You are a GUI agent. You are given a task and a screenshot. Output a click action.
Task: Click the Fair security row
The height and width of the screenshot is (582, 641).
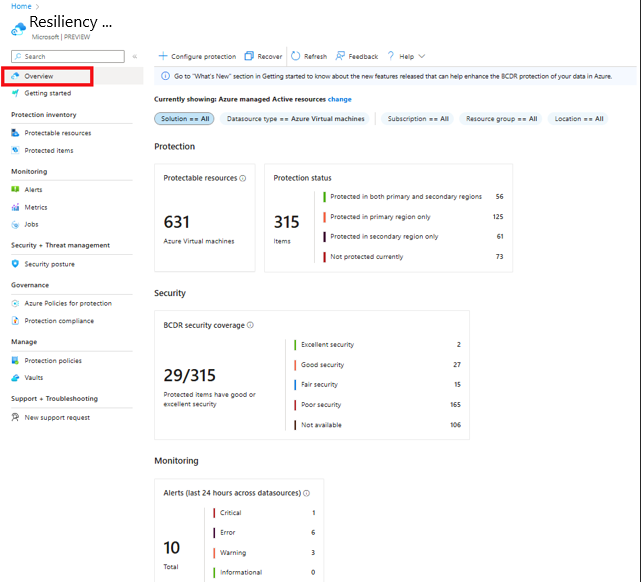(x=377, y=384)
